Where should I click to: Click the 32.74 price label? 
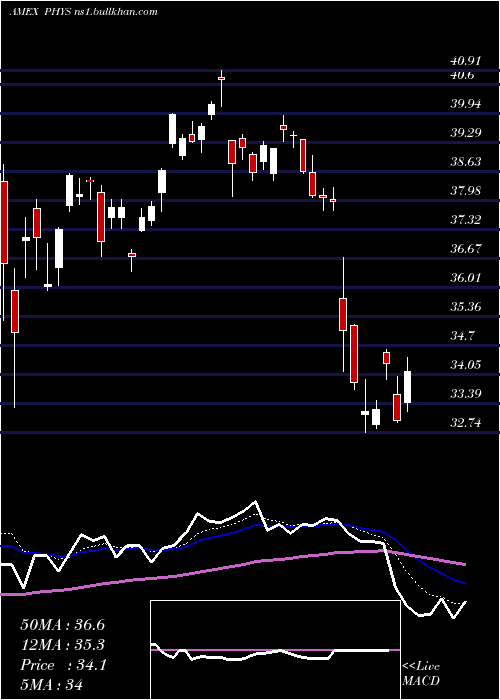pos(466,422)
